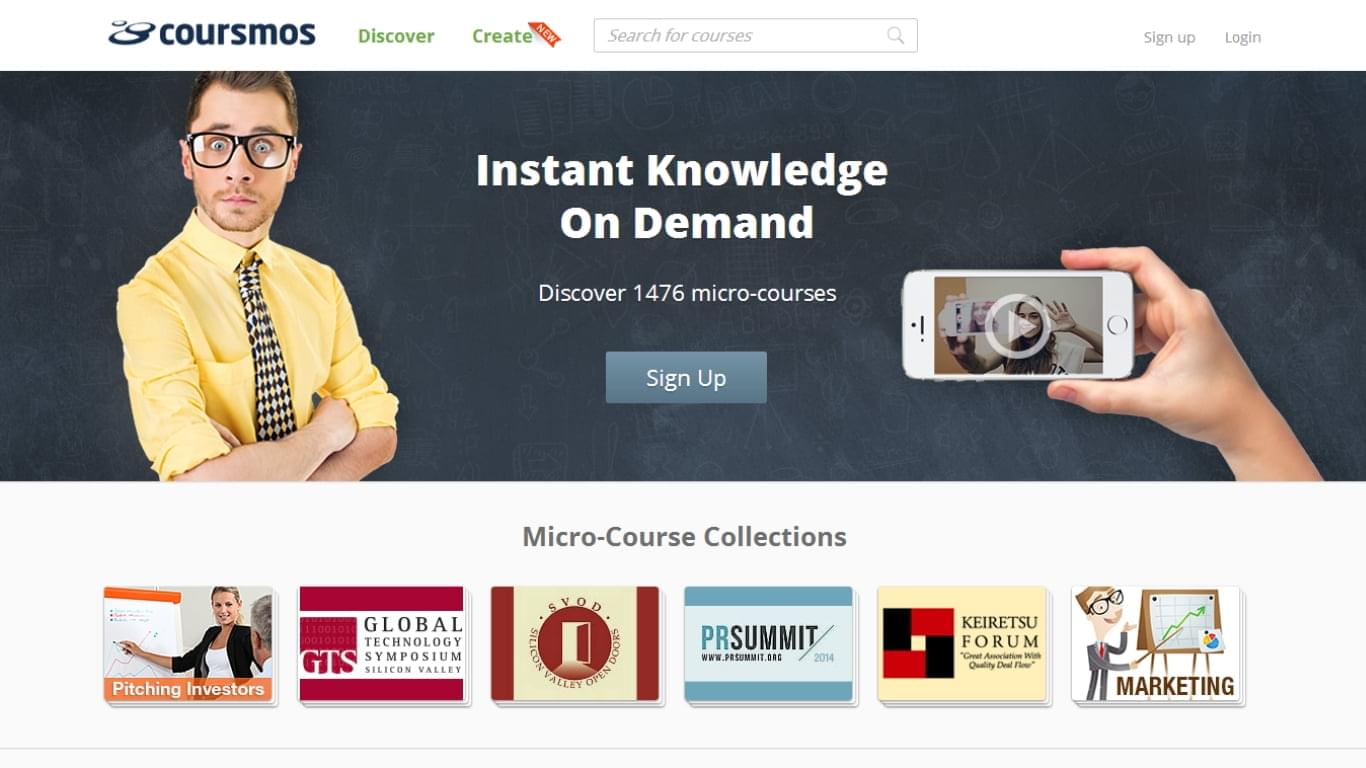Click the search magnifier icon
The image size is (1366, 768).
896,36
